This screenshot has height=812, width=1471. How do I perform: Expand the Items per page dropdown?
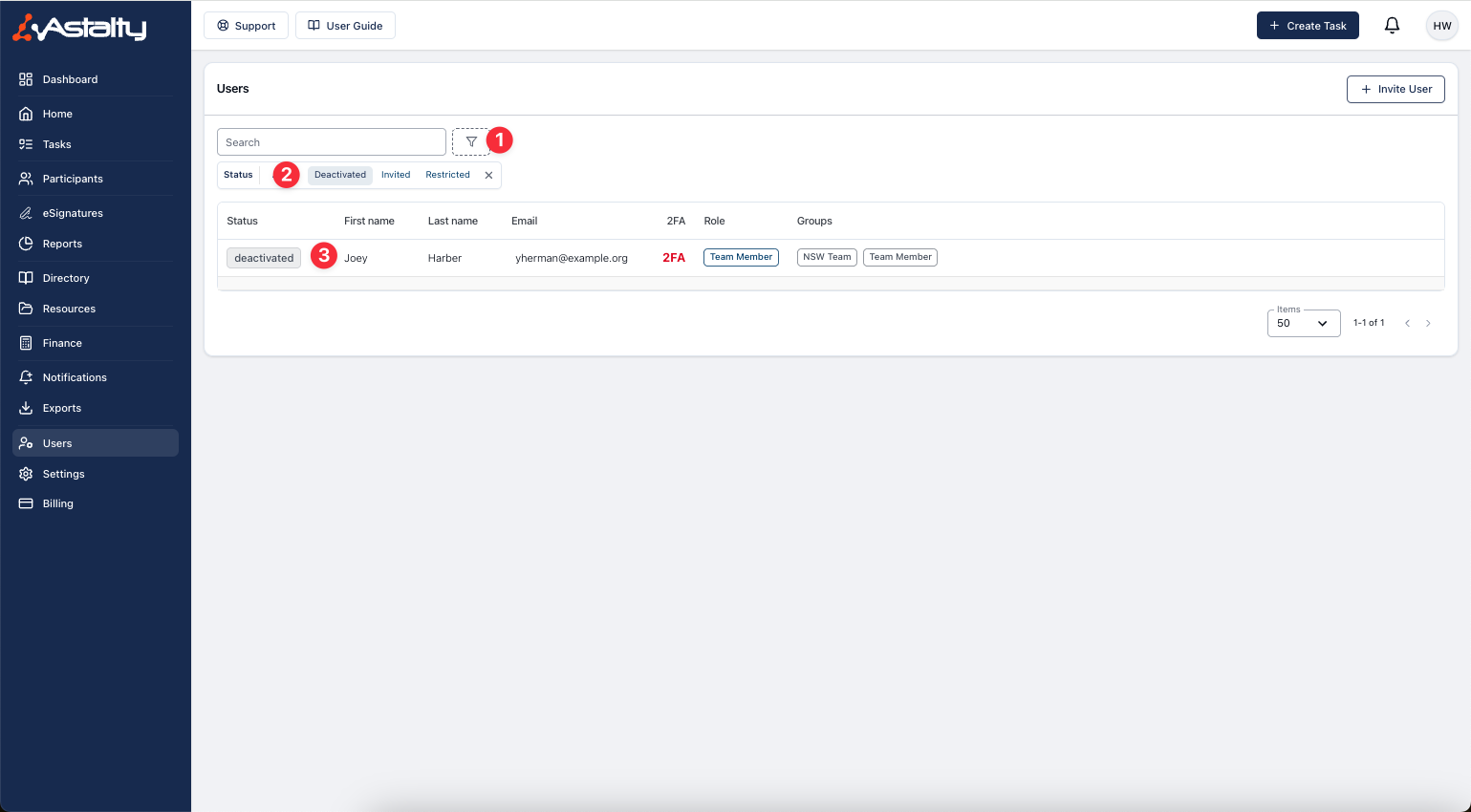pyautogui.click(x=1303, y=323)
